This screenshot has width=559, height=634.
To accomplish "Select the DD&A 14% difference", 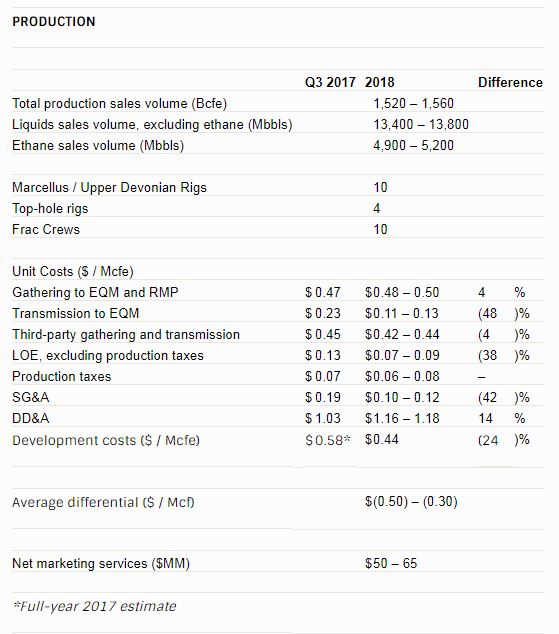I will 502,418.
